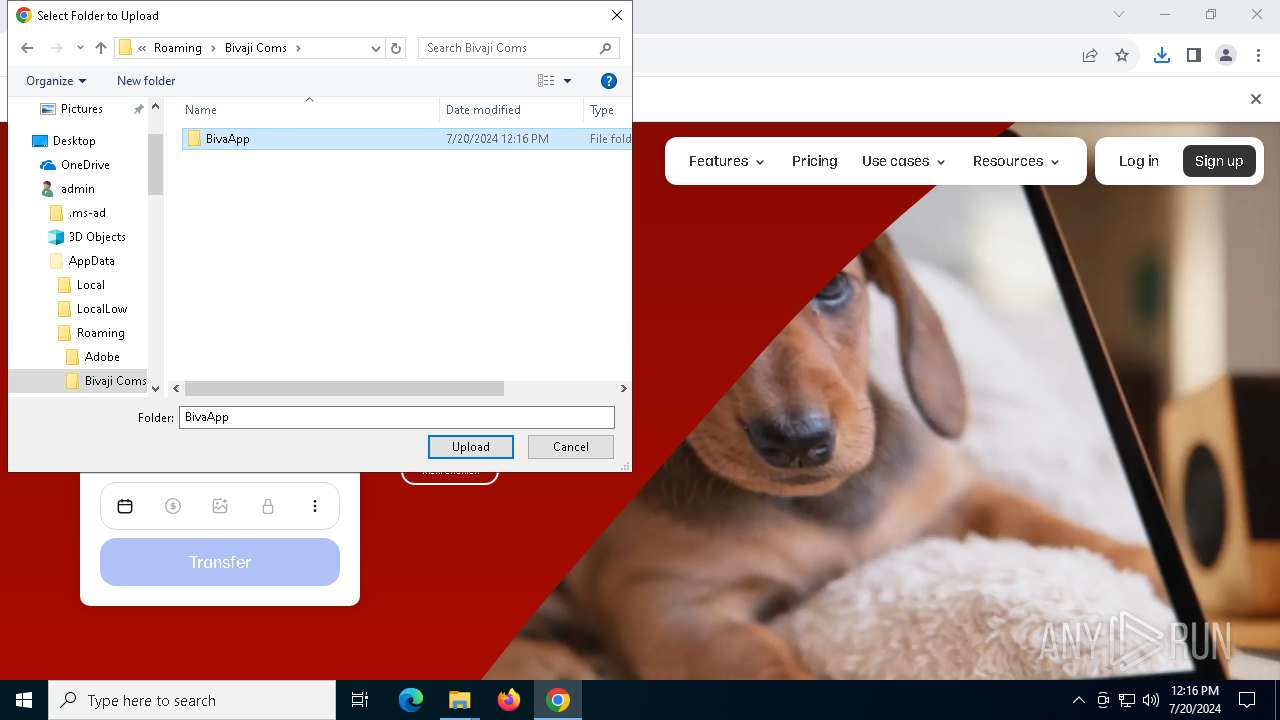Dismiss the browser notification bar
This screenshot has width=1280, height=720.
[1256, 99]
